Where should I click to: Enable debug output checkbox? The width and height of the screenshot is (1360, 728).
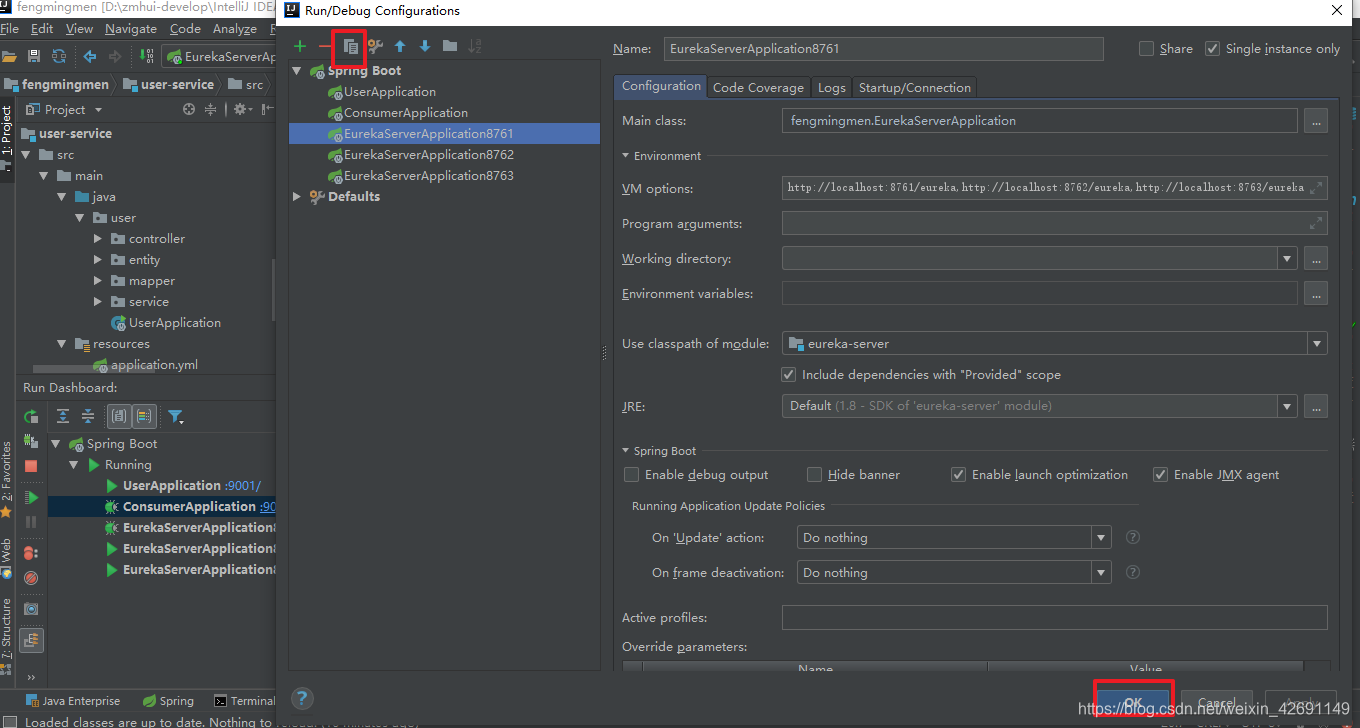[x=631, y=475]
